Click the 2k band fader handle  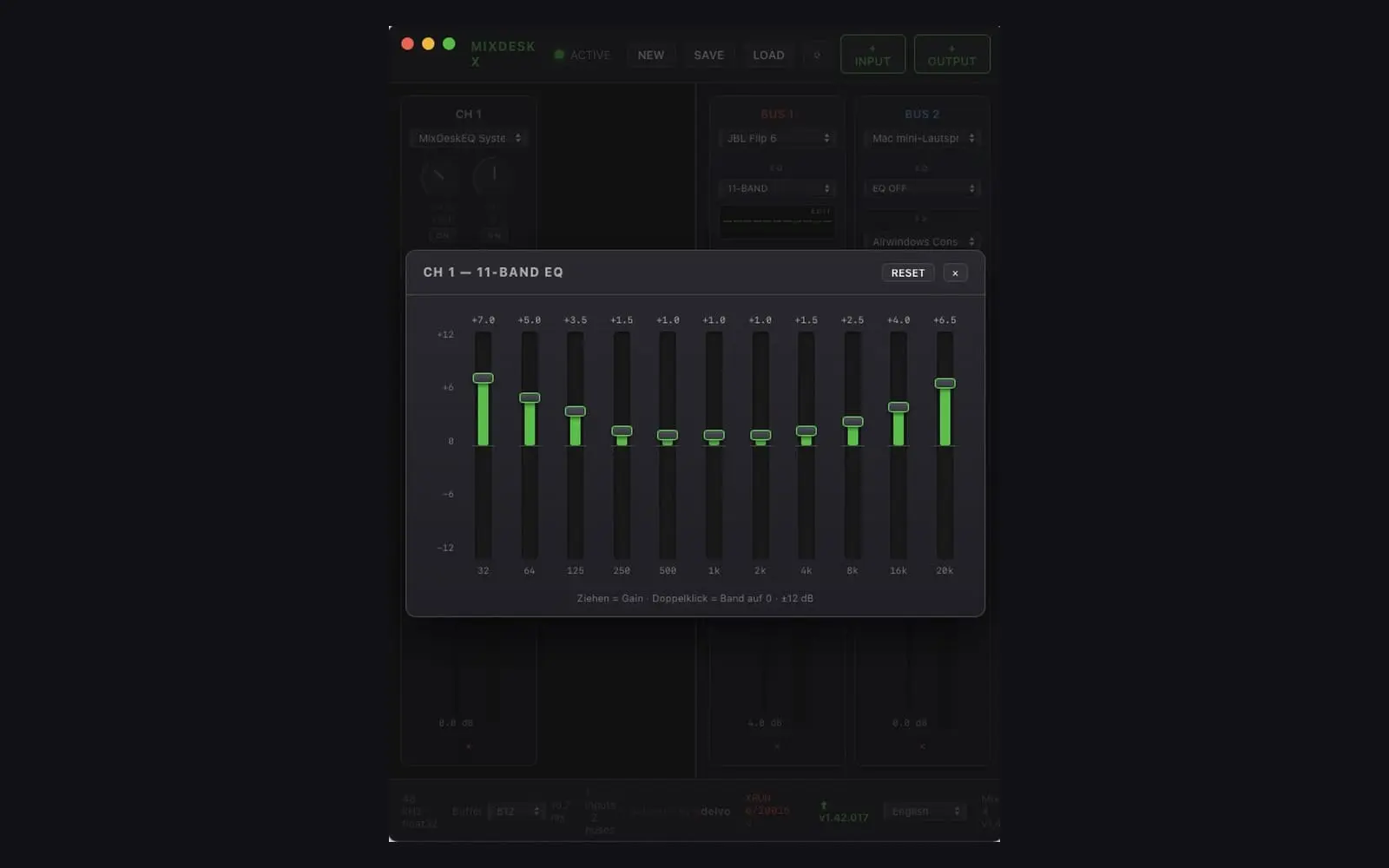tap(760, 435)
